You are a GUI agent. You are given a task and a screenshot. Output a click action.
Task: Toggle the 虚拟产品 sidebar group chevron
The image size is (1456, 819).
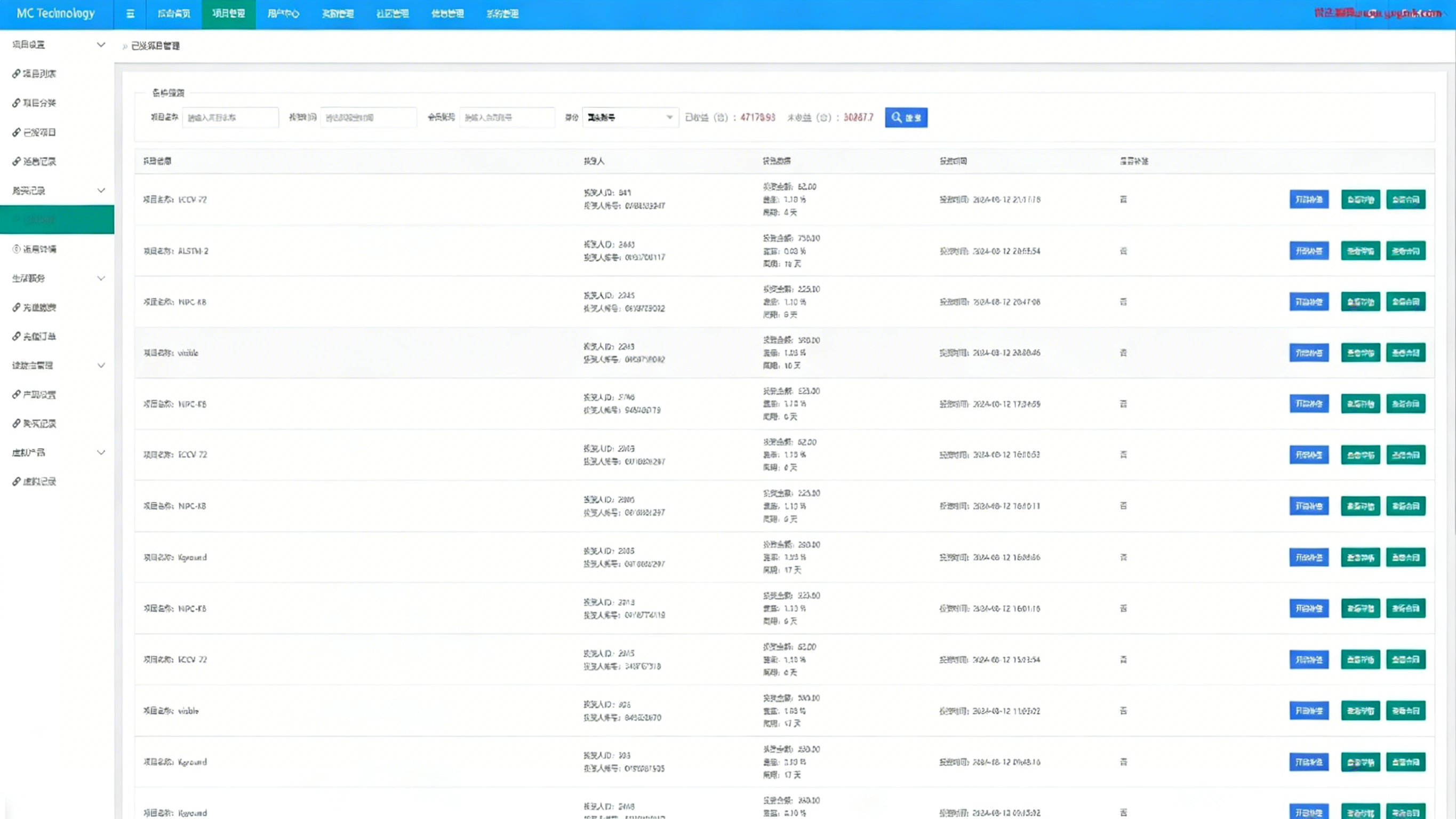click(101, 452)
